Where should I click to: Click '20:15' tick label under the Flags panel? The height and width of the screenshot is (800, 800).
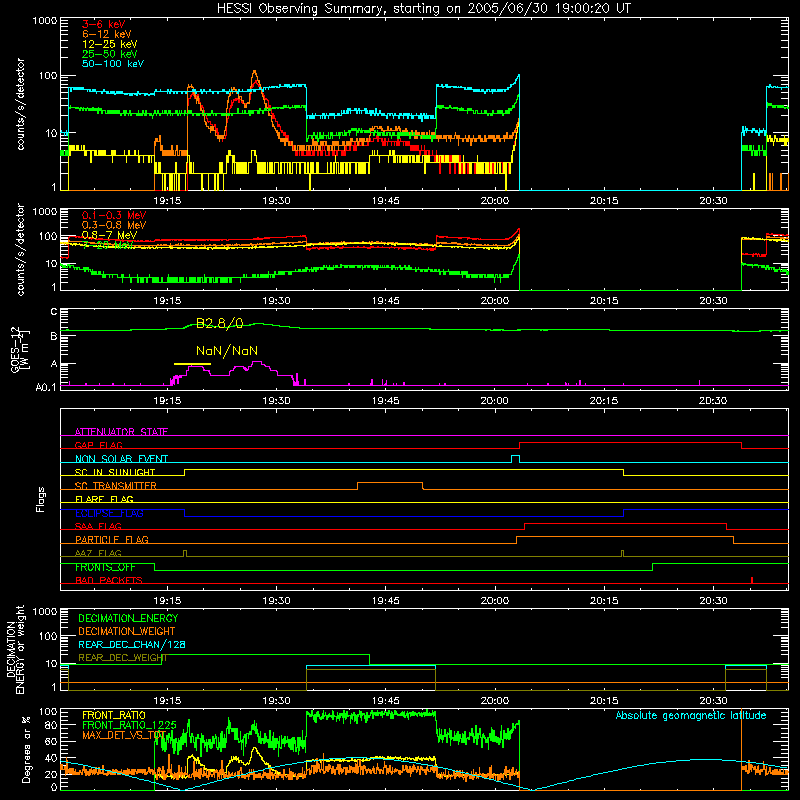[x=604, y=601]
